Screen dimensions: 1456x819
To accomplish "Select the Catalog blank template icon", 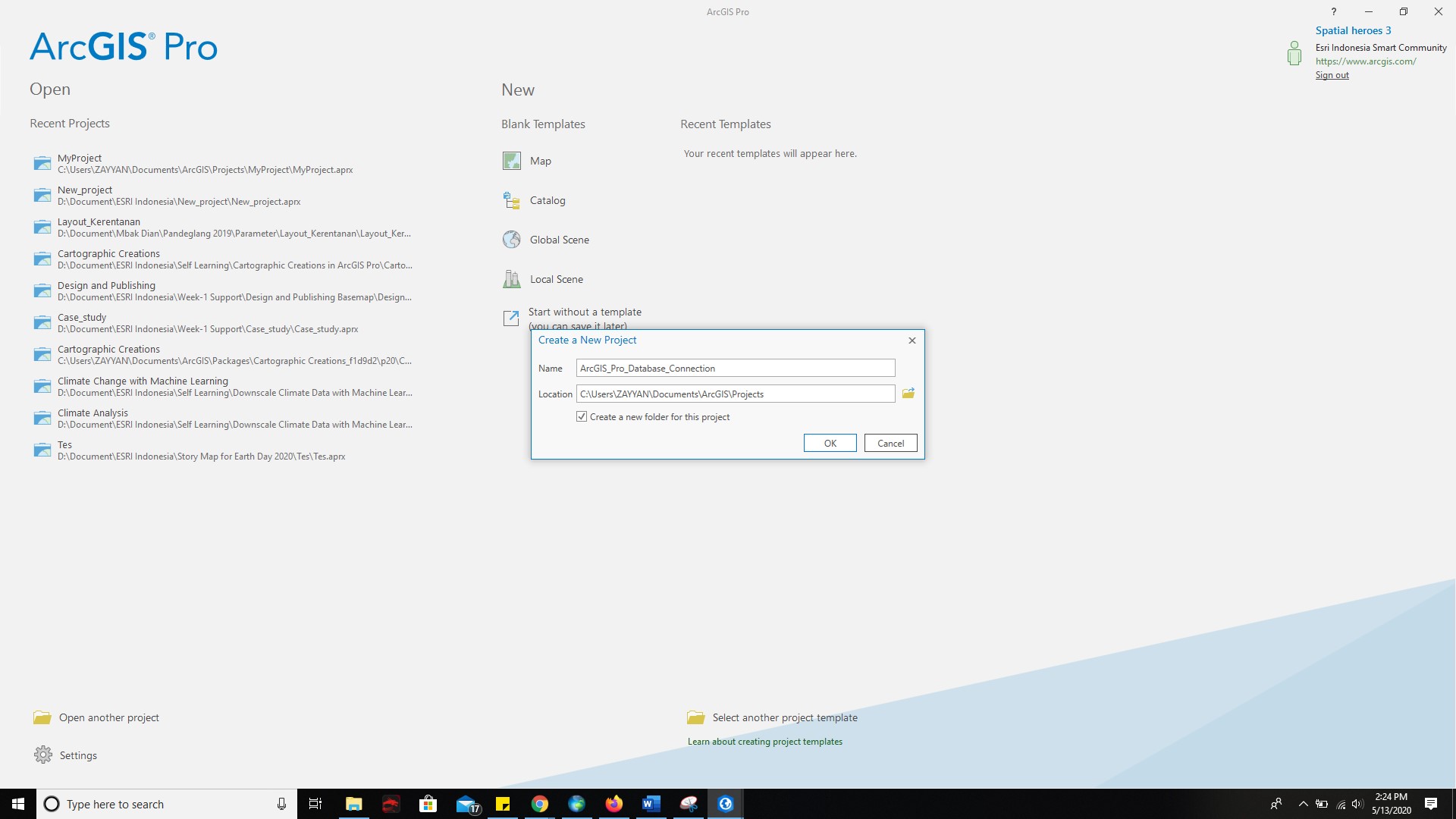I will point(511,199).
